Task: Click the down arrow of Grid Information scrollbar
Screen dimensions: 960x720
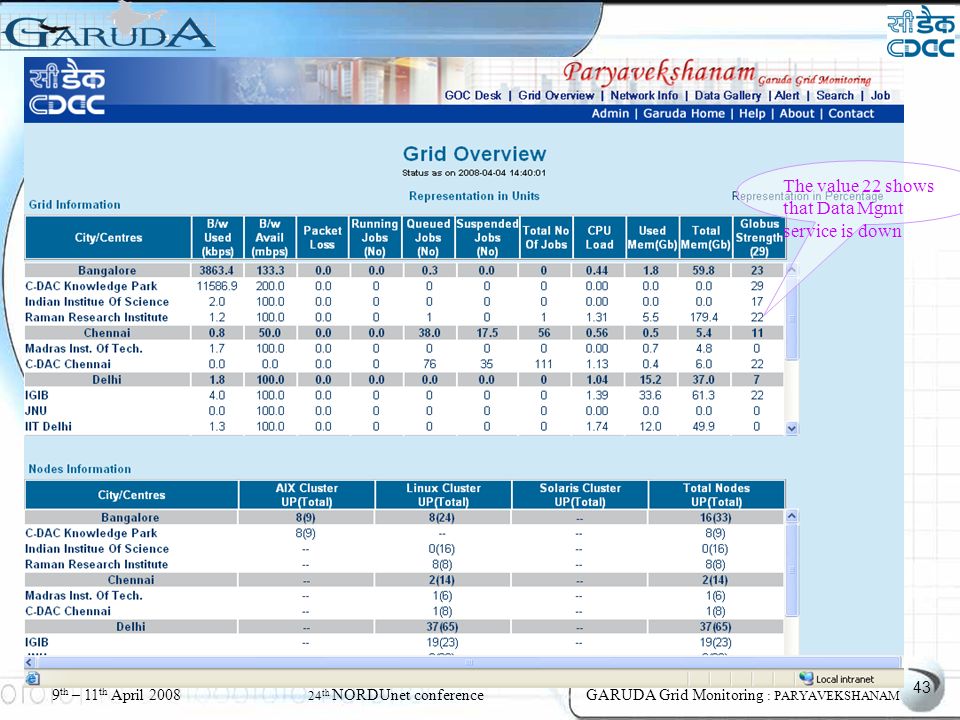Action: click(792, 429)
